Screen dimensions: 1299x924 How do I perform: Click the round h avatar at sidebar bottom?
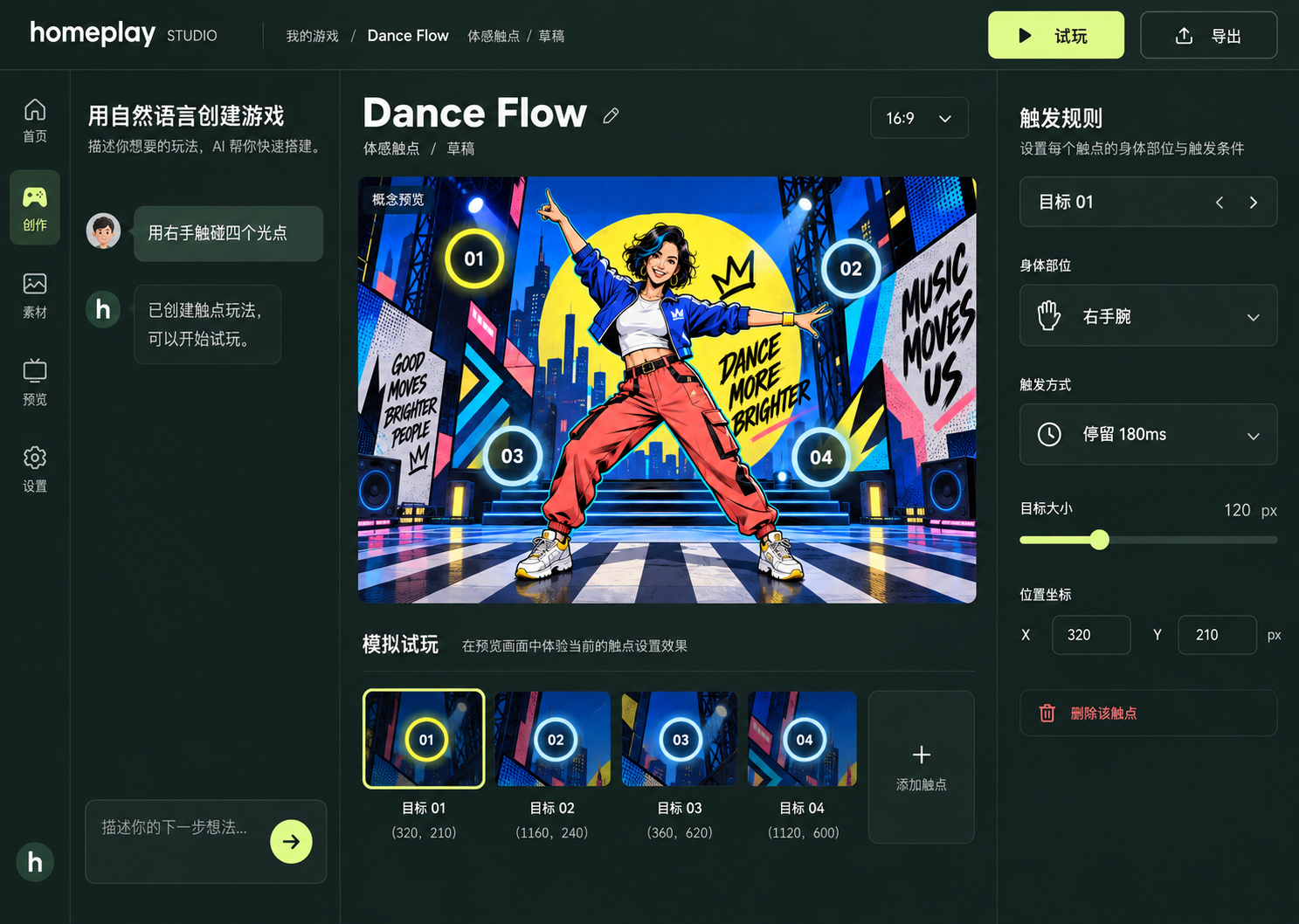(35, 862)
